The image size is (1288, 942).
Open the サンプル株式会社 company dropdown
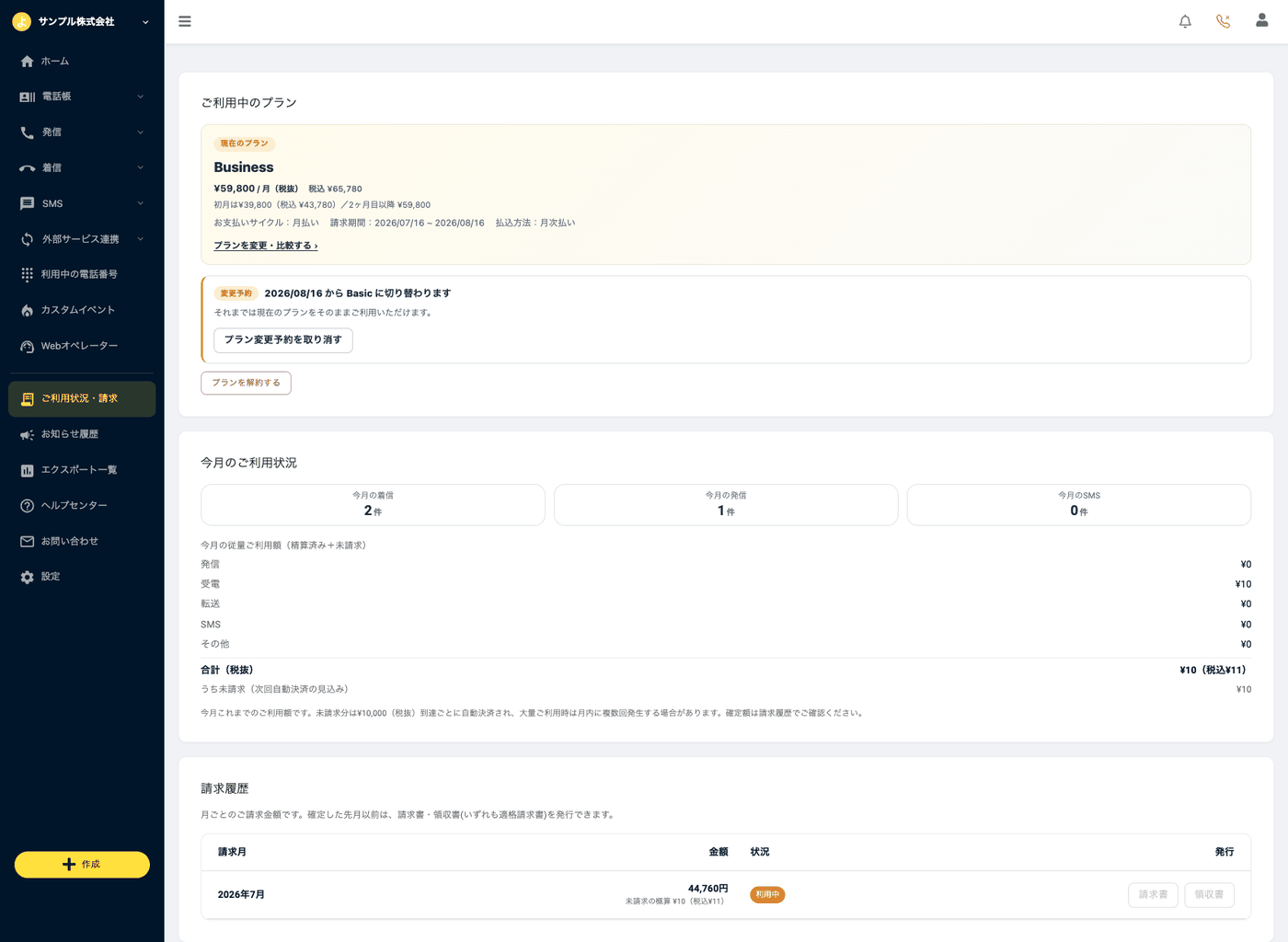[81, 21]
